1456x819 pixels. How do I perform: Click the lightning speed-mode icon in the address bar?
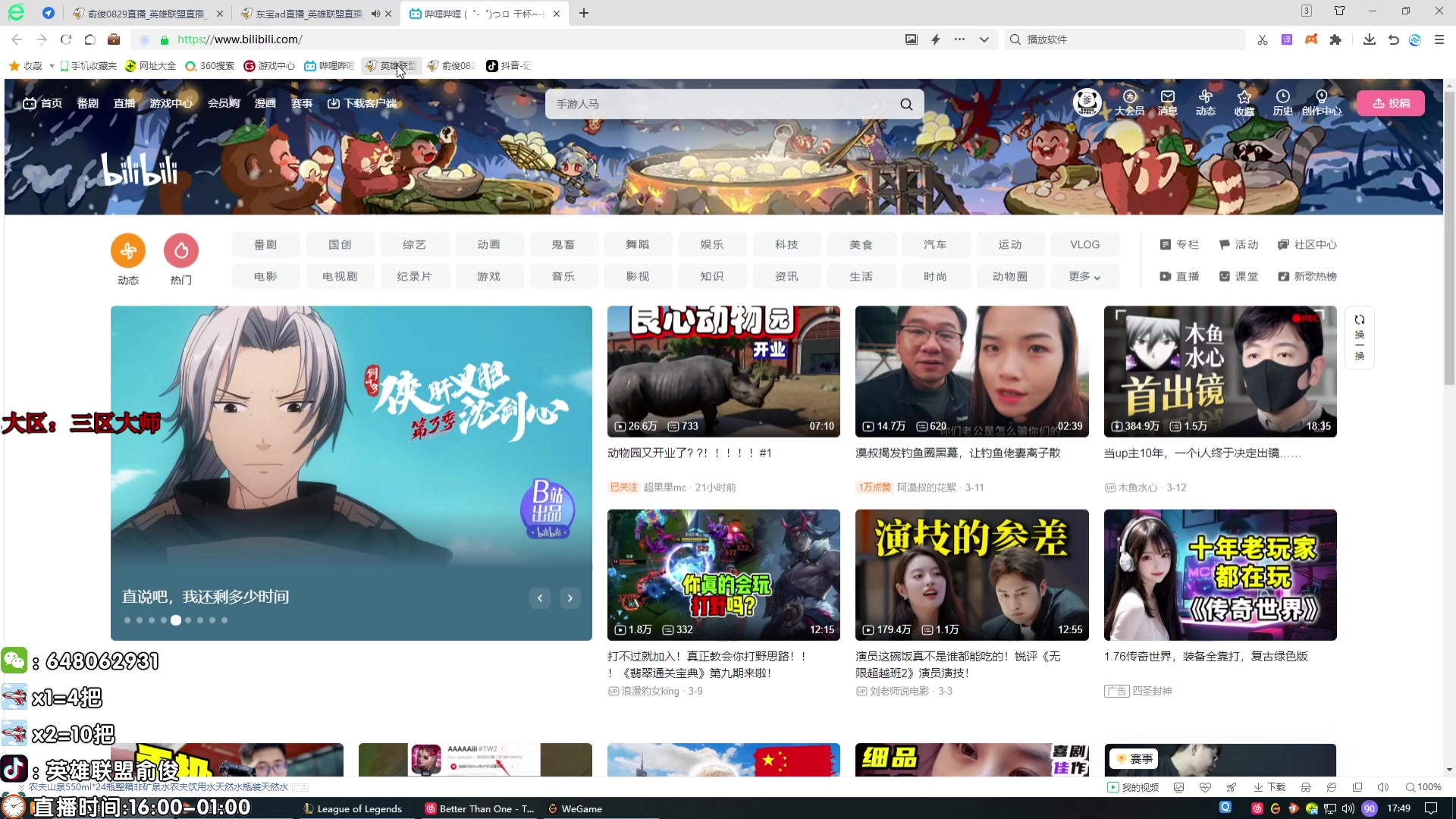936,39
